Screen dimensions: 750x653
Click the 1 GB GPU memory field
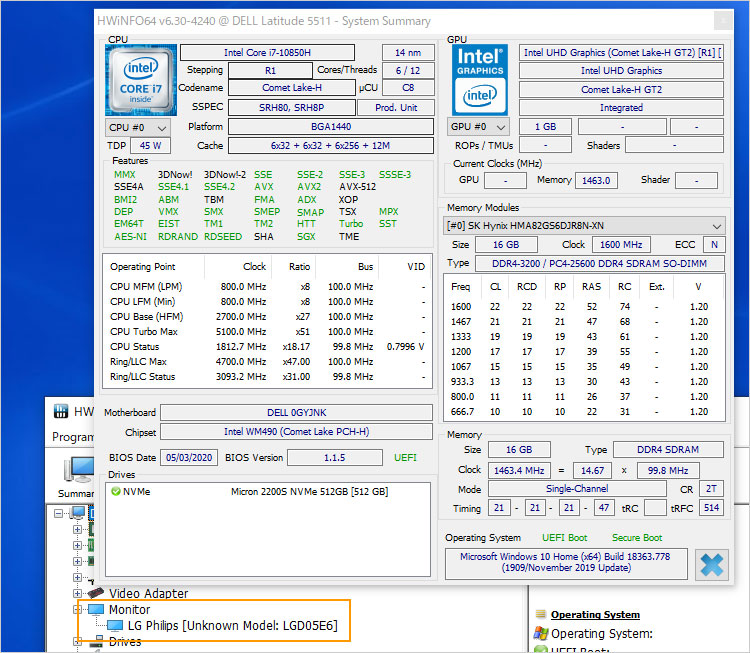[545, 127]
